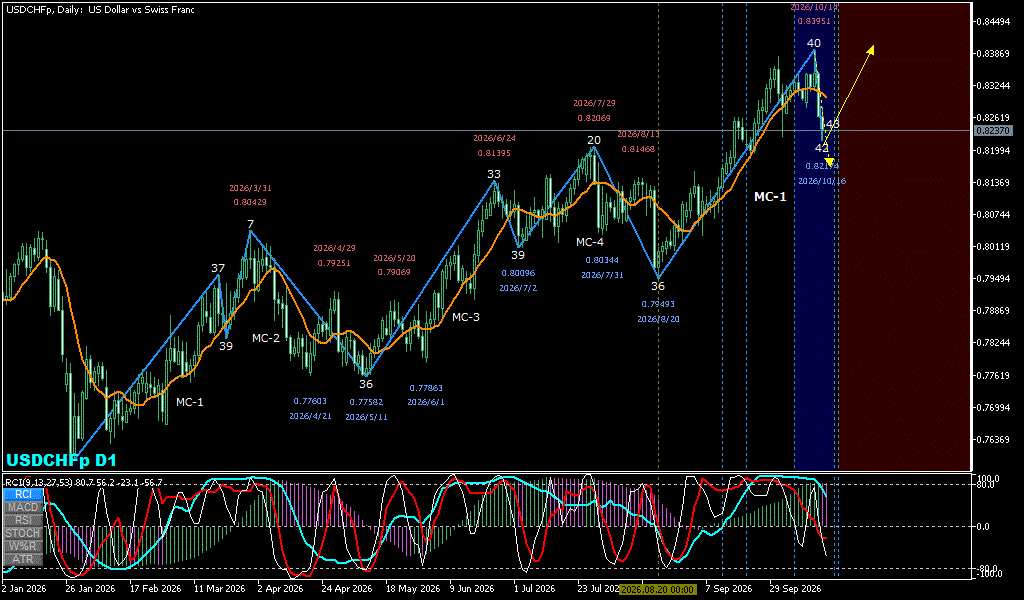Click the 26 Jan 2026 time axis label
This screenshot has height=600, width=1024.
(91, 588)
